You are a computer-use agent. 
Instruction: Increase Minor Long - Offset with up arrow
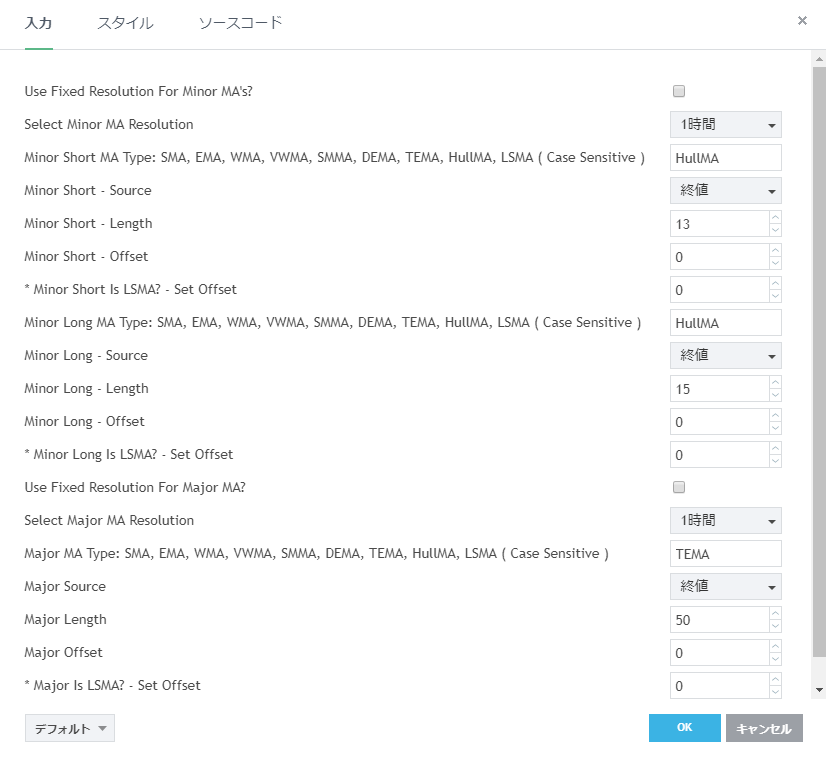(775, 416)
